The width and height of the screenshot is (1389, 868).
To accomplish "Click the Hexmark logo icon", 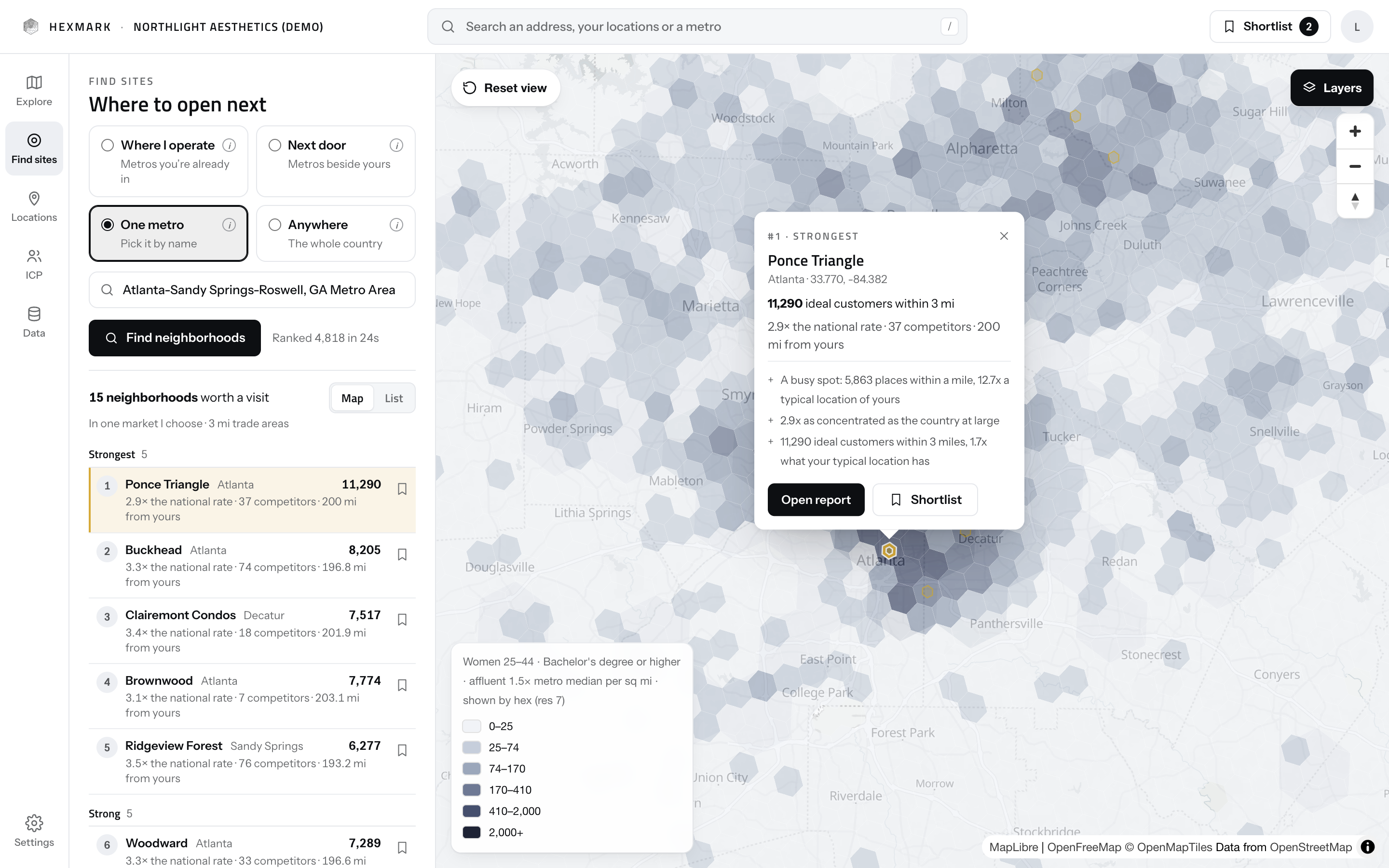I will (x=31, y=27).
